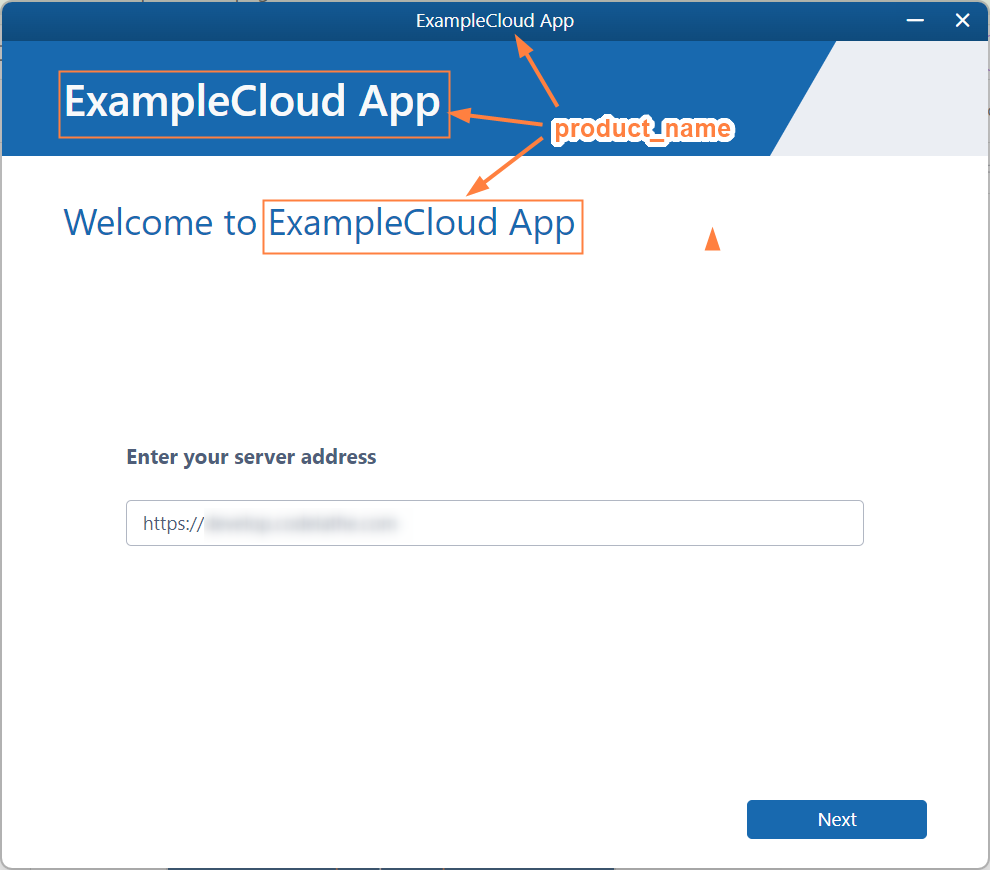Close the ExampleCloud App window
990x870 pixels.
click(962, 20)
